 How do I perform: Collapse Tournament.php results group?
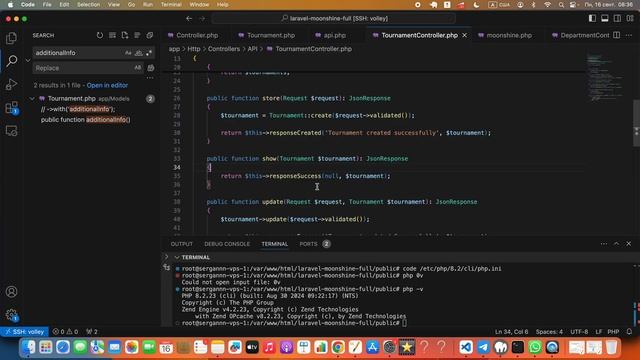coord(32,99)
